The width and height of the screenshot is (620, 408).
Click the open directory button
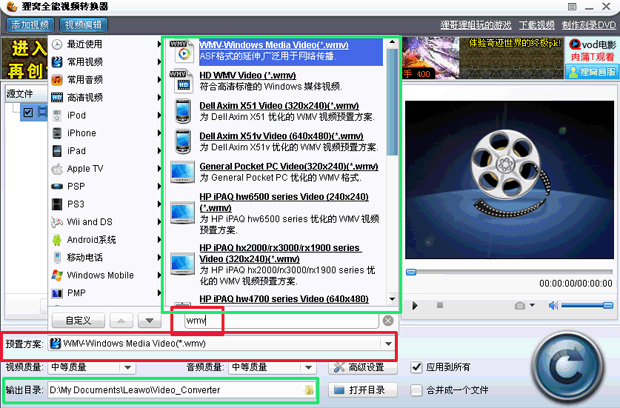(363, 390)
